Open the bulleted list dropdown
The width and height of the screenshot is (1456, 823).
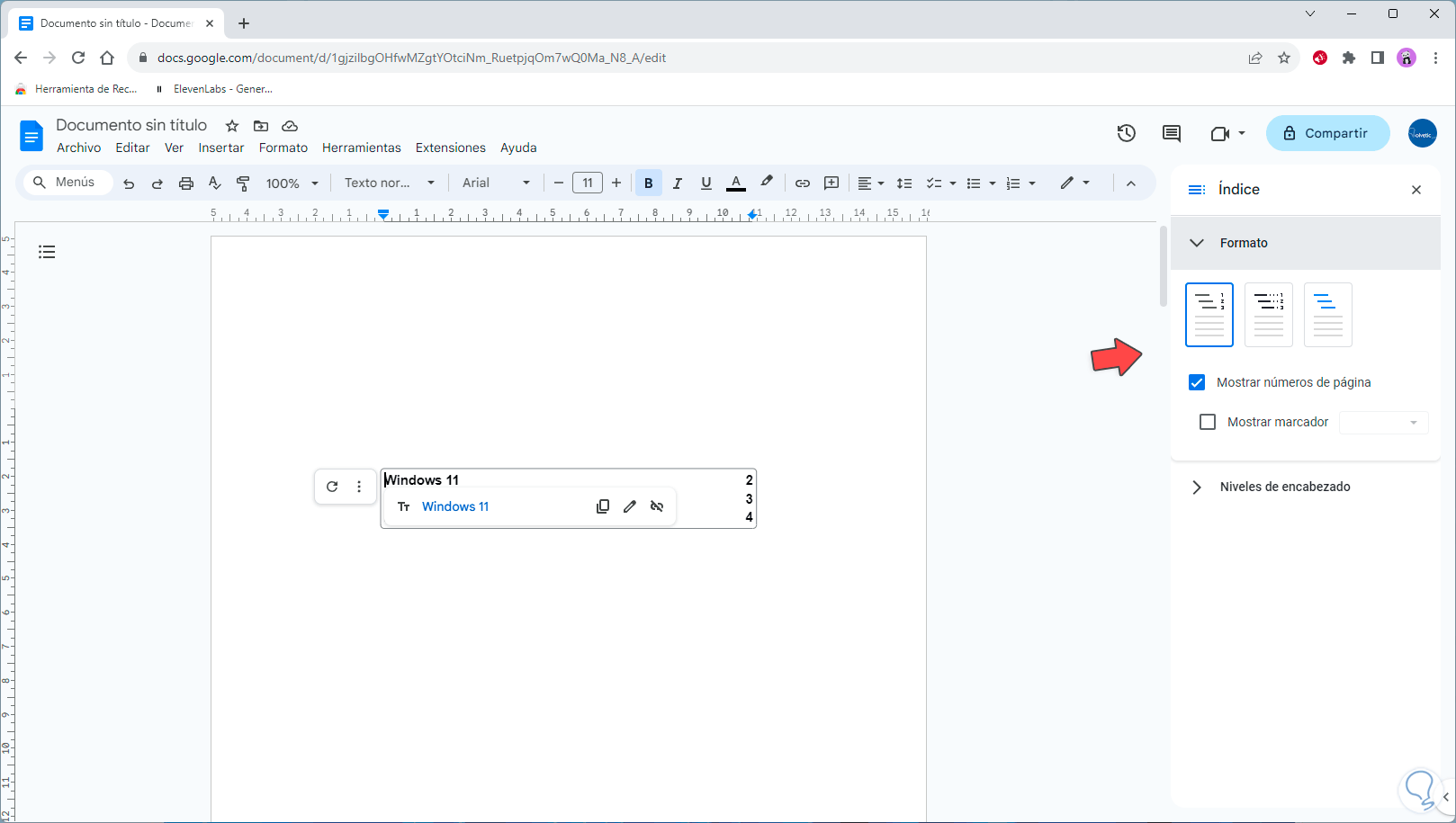pos(980,183)
